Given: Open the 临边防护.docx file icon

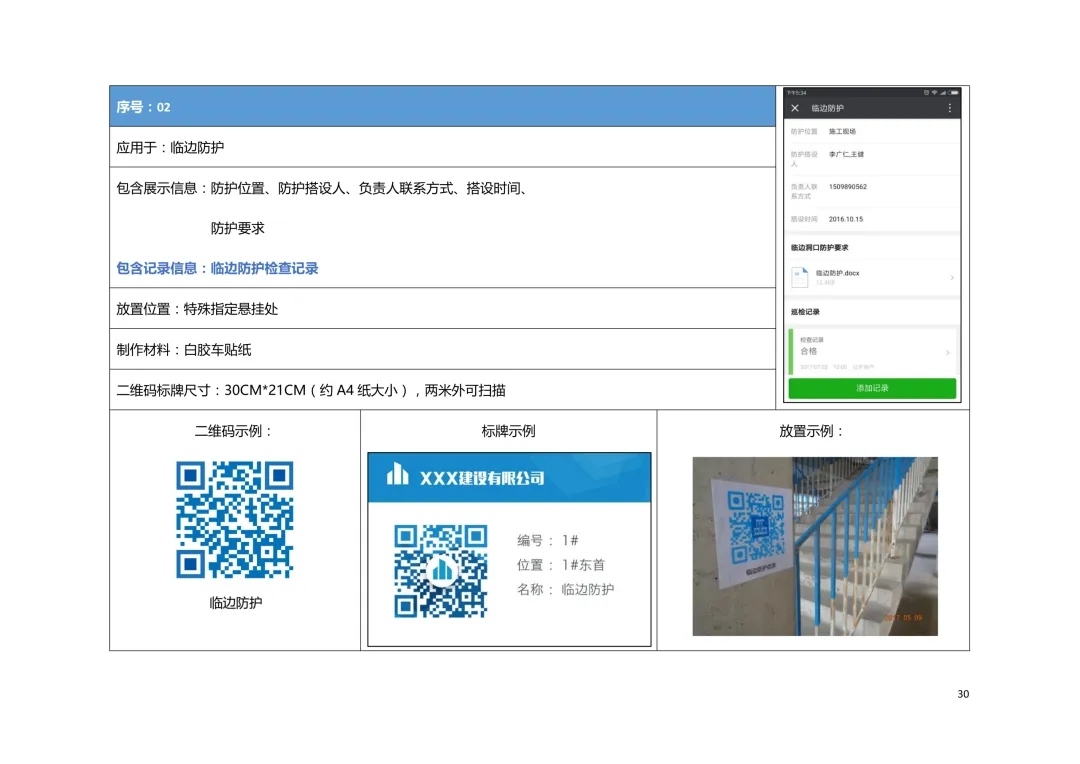Looking at the screenshot, I should point(799,277).
